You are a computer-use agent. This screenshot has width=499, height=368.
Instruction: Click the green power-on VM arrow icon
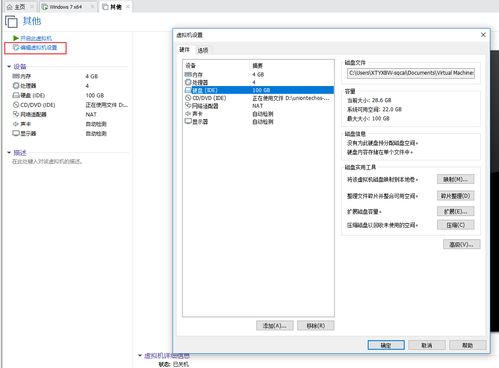click(16, 38)
